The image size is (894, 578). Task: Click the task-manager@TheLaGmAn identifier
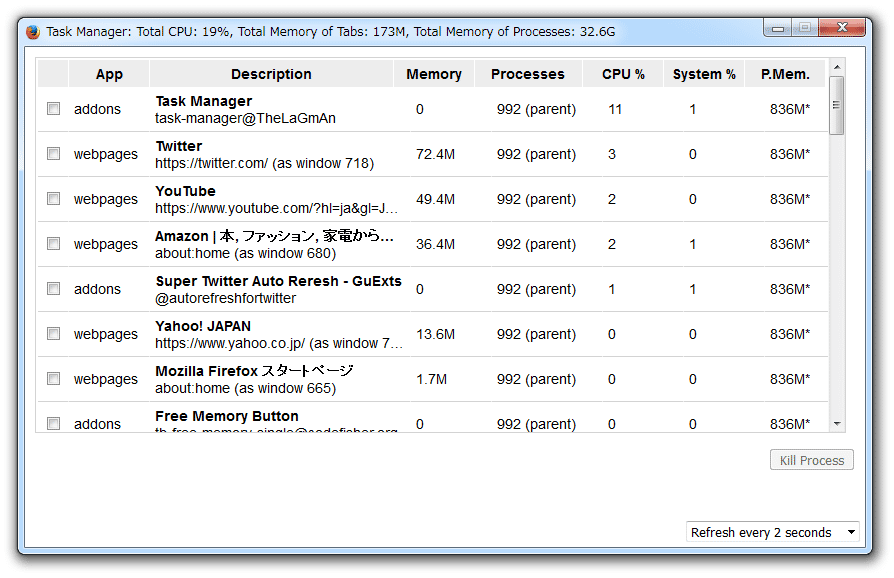(245, 119)
